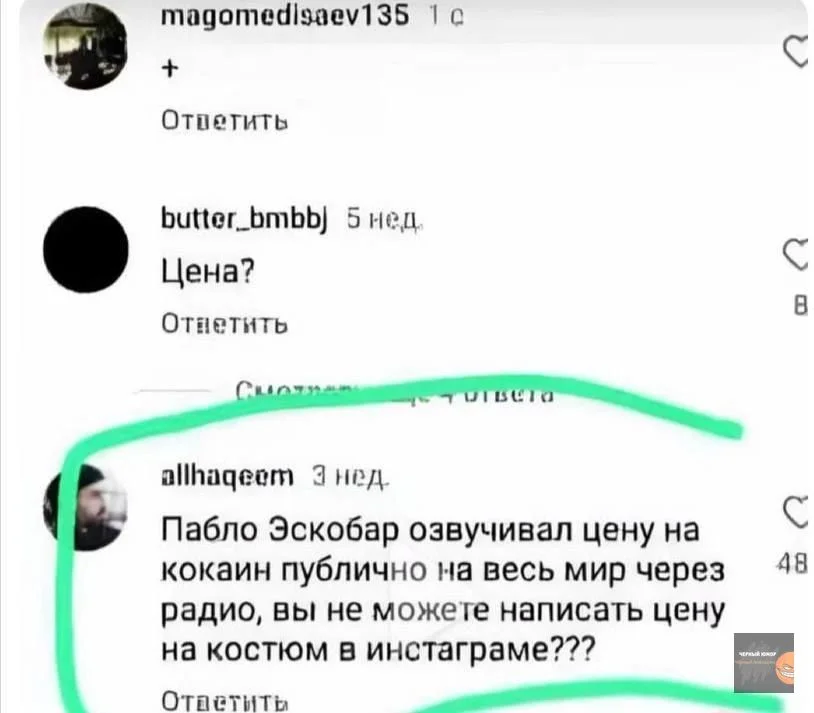This screenshot has width=814, height=713.
Task: Expand hidden replies under butter_bmbbj's comment
Action: (395, 393)
